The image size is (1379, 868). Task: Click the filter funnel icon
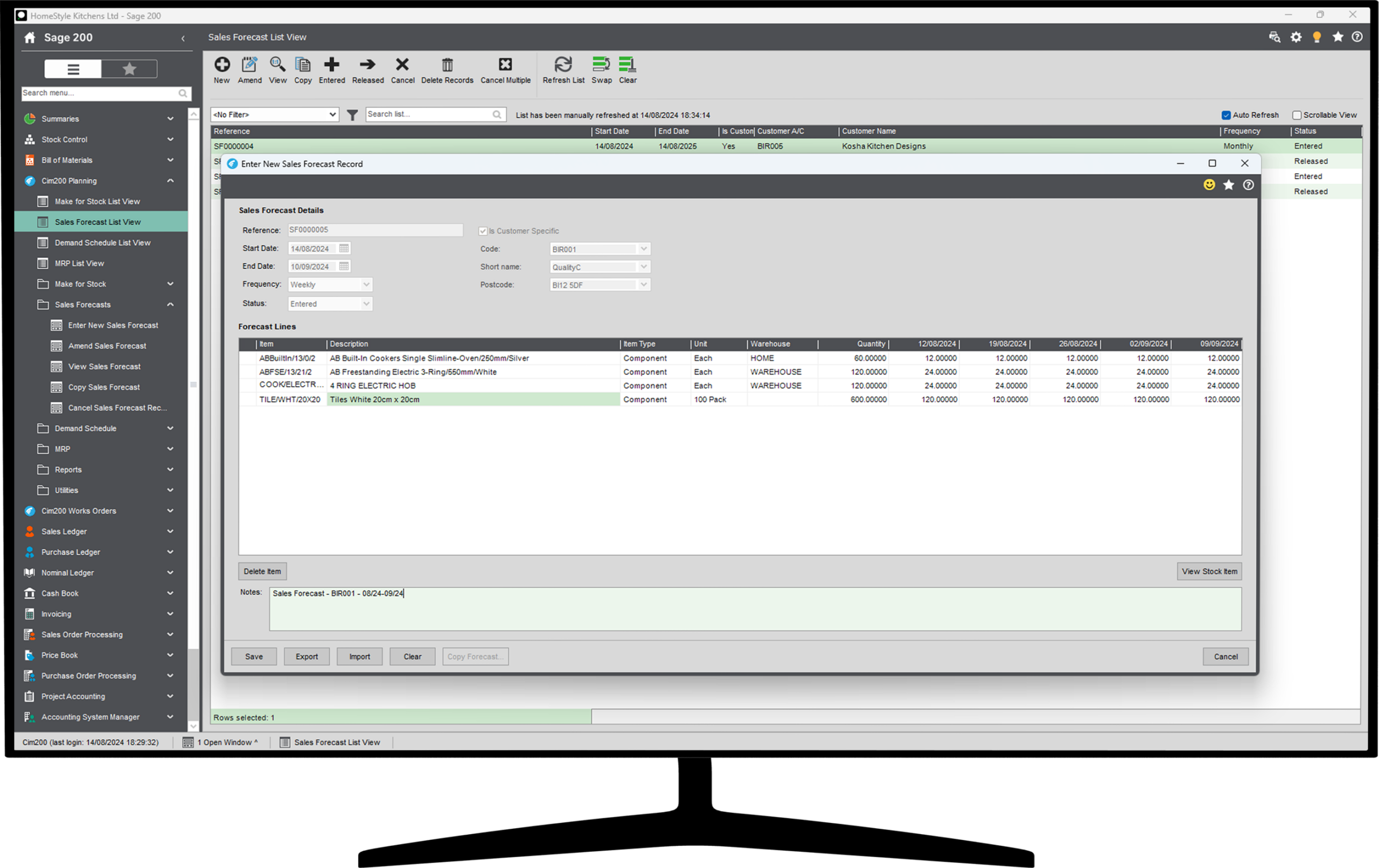click(x=353, y=115)
